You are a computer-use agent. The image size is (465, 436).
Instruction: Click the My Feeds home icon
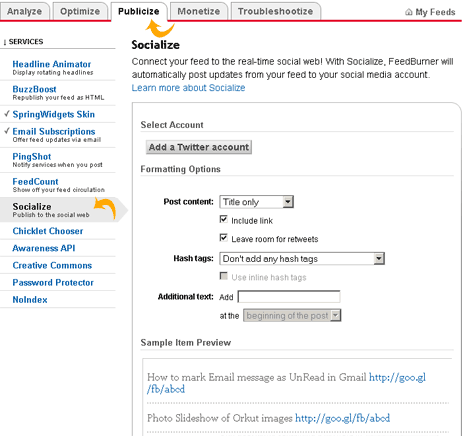(409, 12)
